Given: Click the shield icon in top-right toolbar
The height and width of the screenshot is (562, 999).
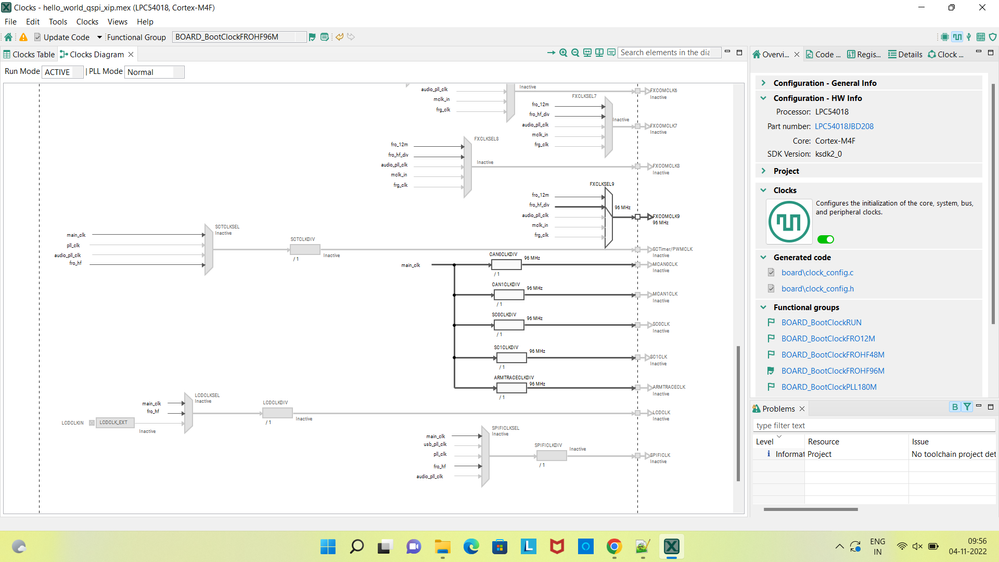Looking at the screenshot, I should click(x=993, y=37).
